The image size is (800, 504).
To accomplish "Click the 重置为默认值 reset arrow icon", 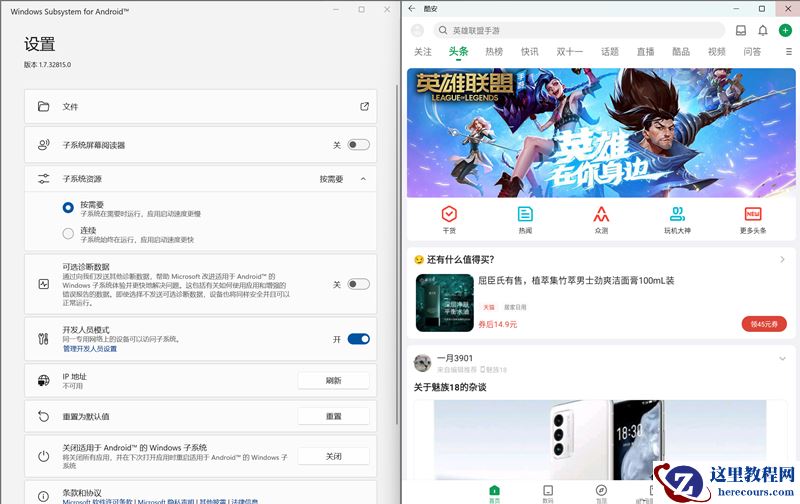I will click(43, 416).
